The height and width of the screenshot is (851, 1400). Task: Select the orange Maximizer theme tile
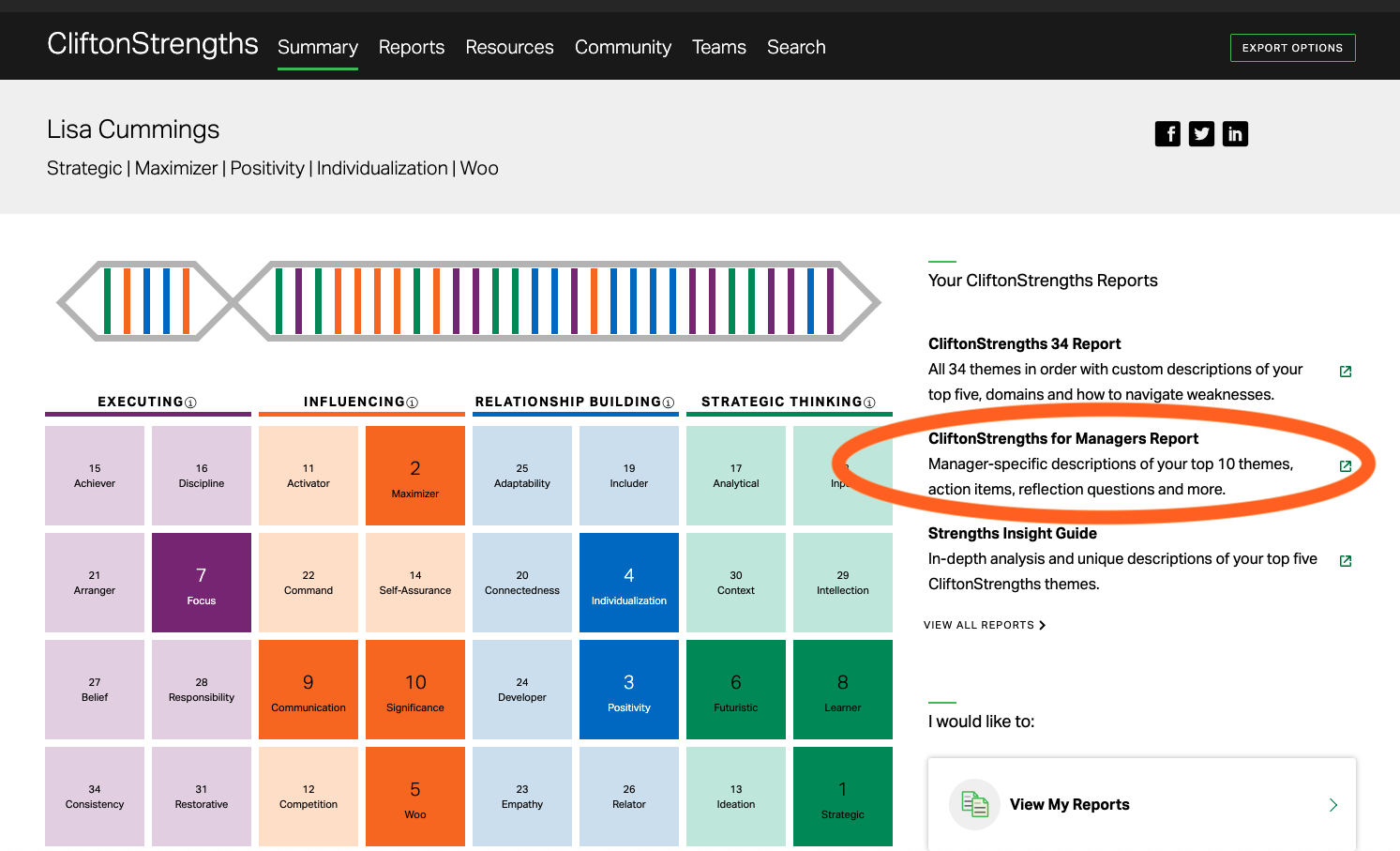(415, 476)
